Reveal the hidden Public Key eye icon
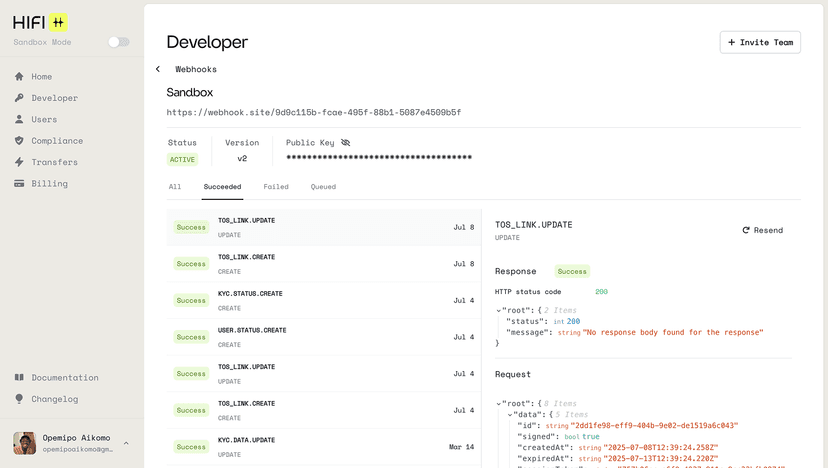Screen dimensions: 828x468 (x=345, y=143)
